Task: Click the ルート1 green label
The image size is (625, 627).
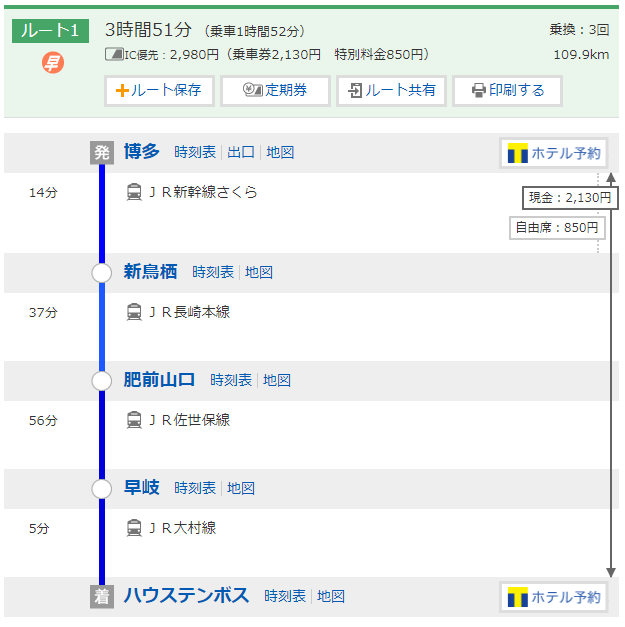Action: [x=50, y=31]
